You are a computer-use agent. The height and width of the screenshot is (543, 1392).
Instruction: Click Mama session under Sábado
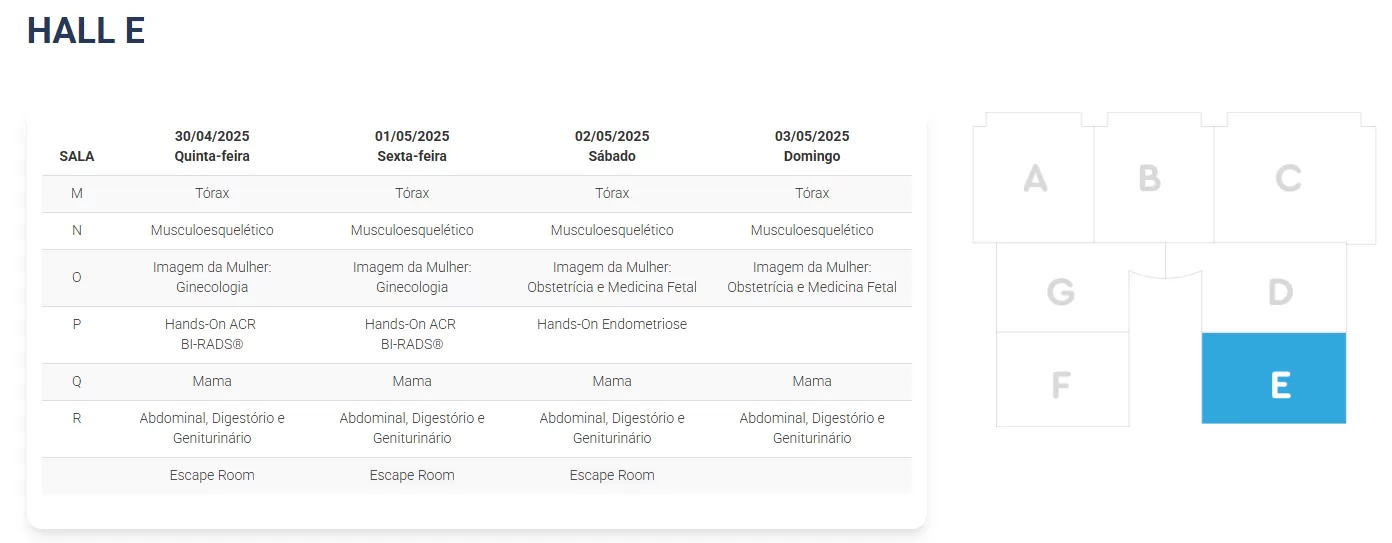(612, 381)
